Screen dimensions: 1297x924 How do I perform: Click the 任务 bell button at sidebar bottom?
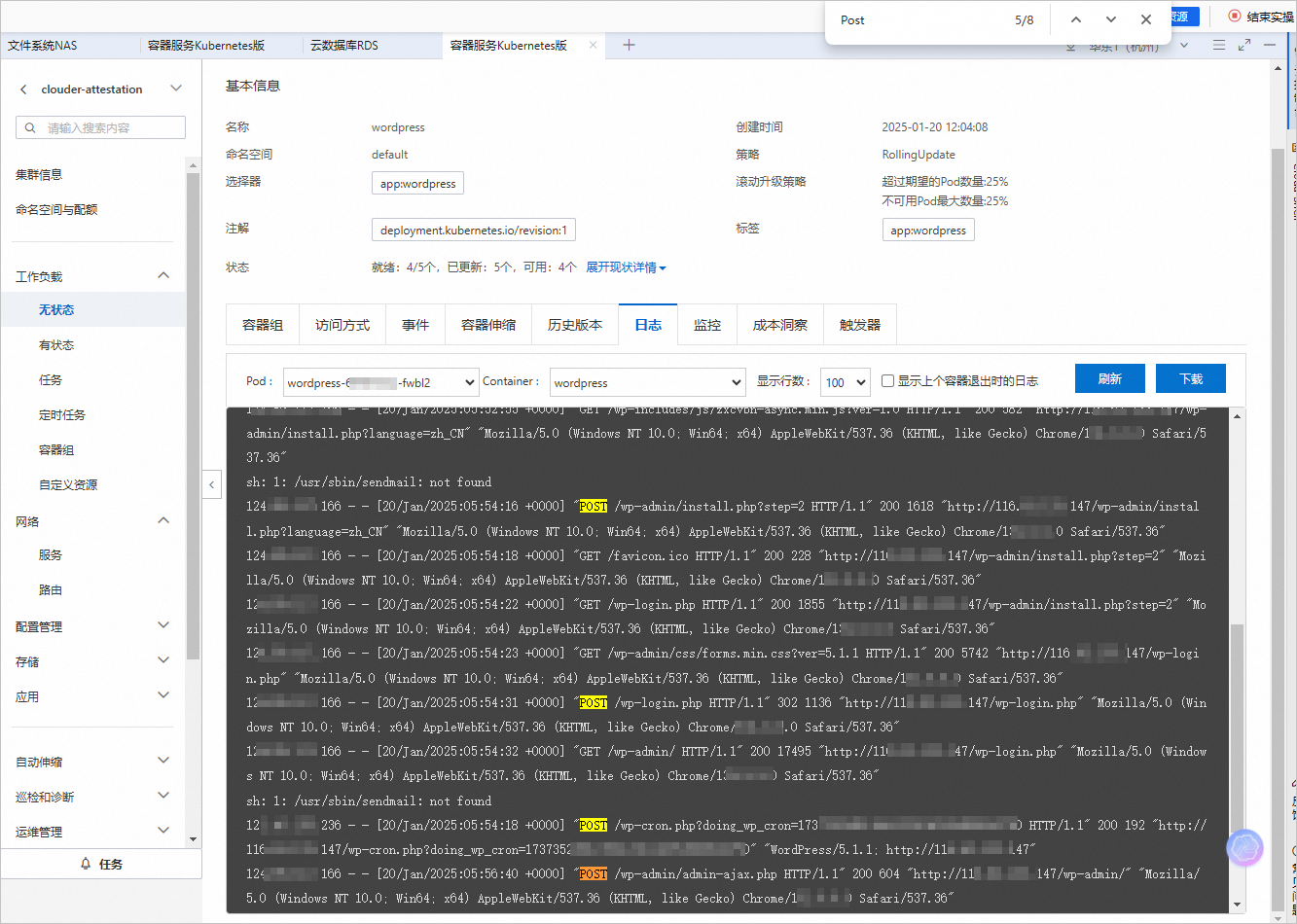tap(101, 864)
